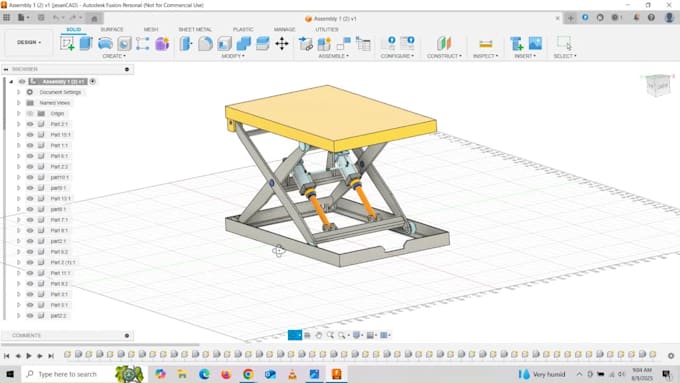The width and height of the screenshot is (680, 383).
Task: Toggle visibility of Part 2:2
Action: pos(30,167)
